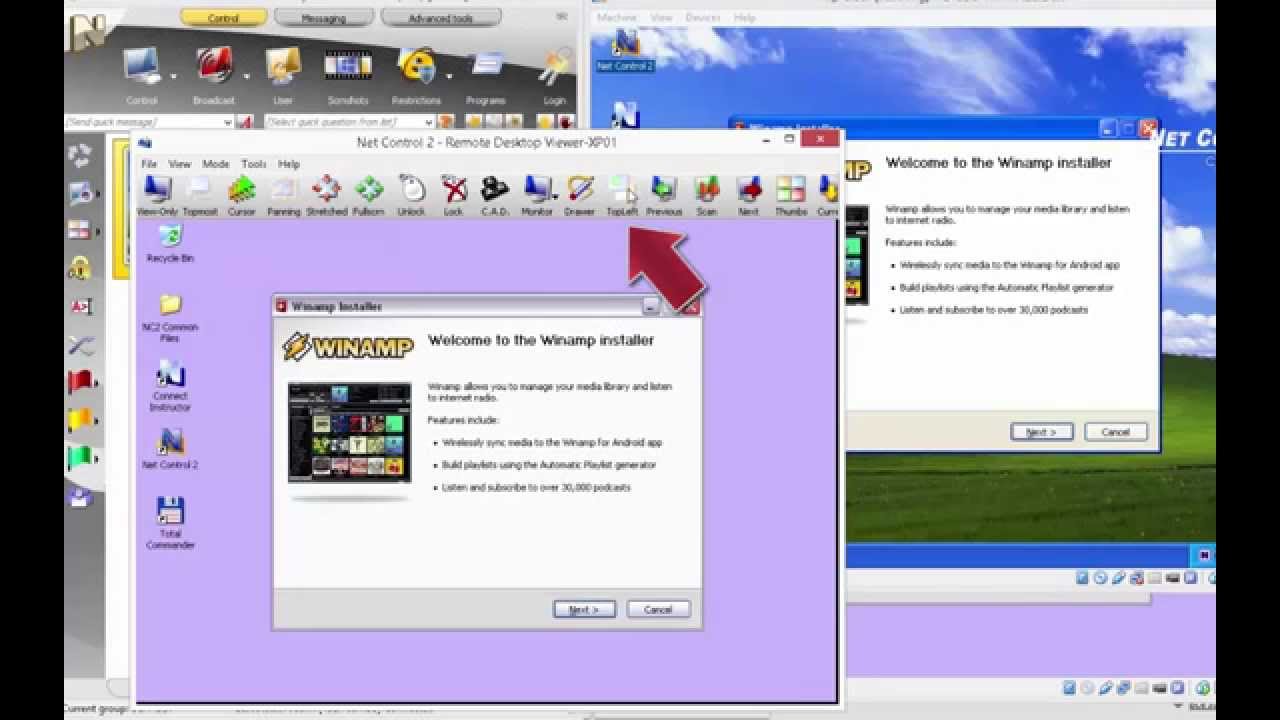Image resolution: width=1280 pixels, height=720 pixels.
Task: Enable the Cursor toolbar option
Action: pyautogui.click(x=242, y=195)
